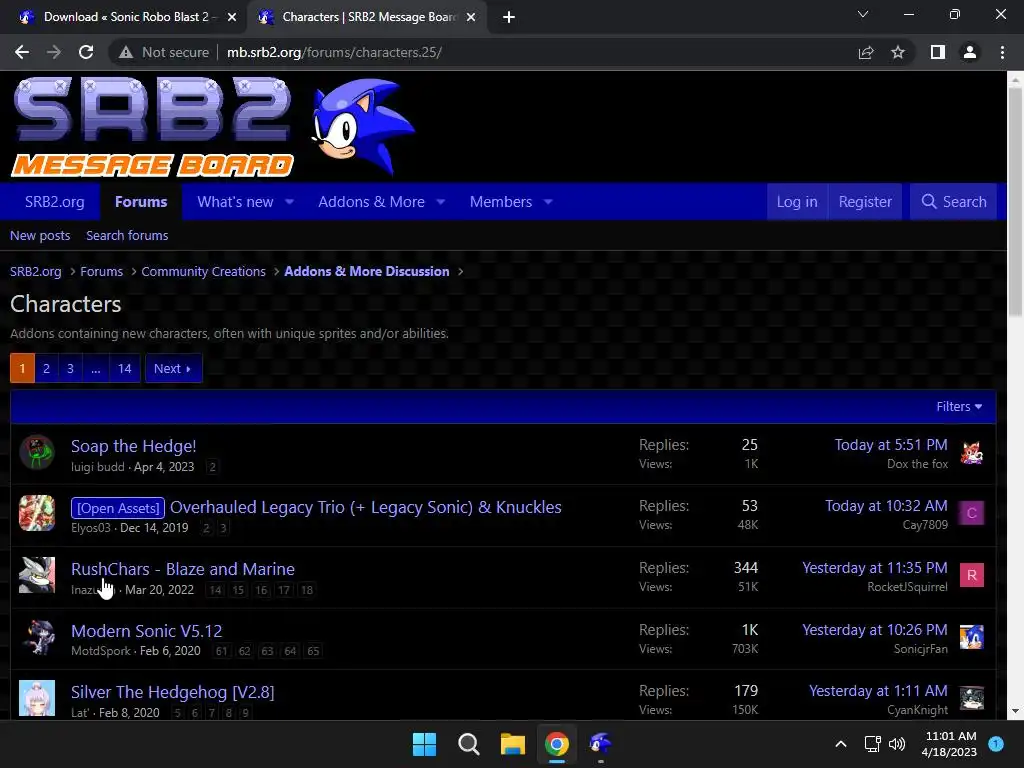Image resolution: width=1024 pixels, height=768 pixels.
Task: Click the Register button
Action: click(865, 202)
